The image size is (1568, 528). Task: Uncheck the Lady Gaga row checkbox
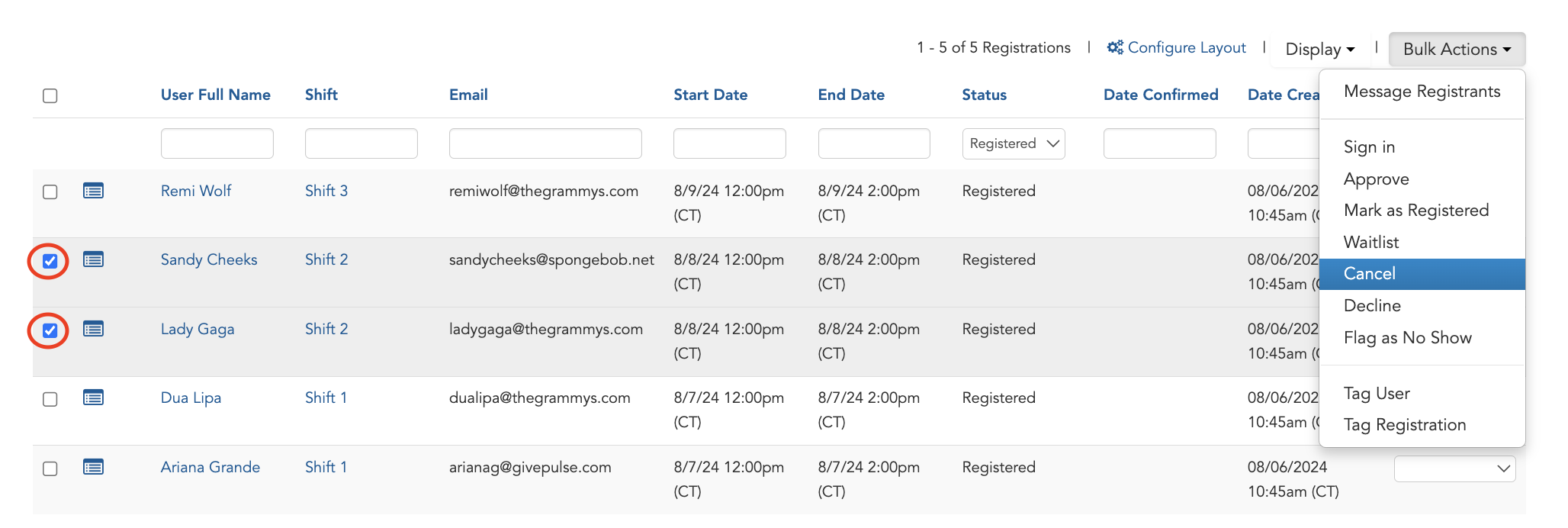[x=50, y=330]
